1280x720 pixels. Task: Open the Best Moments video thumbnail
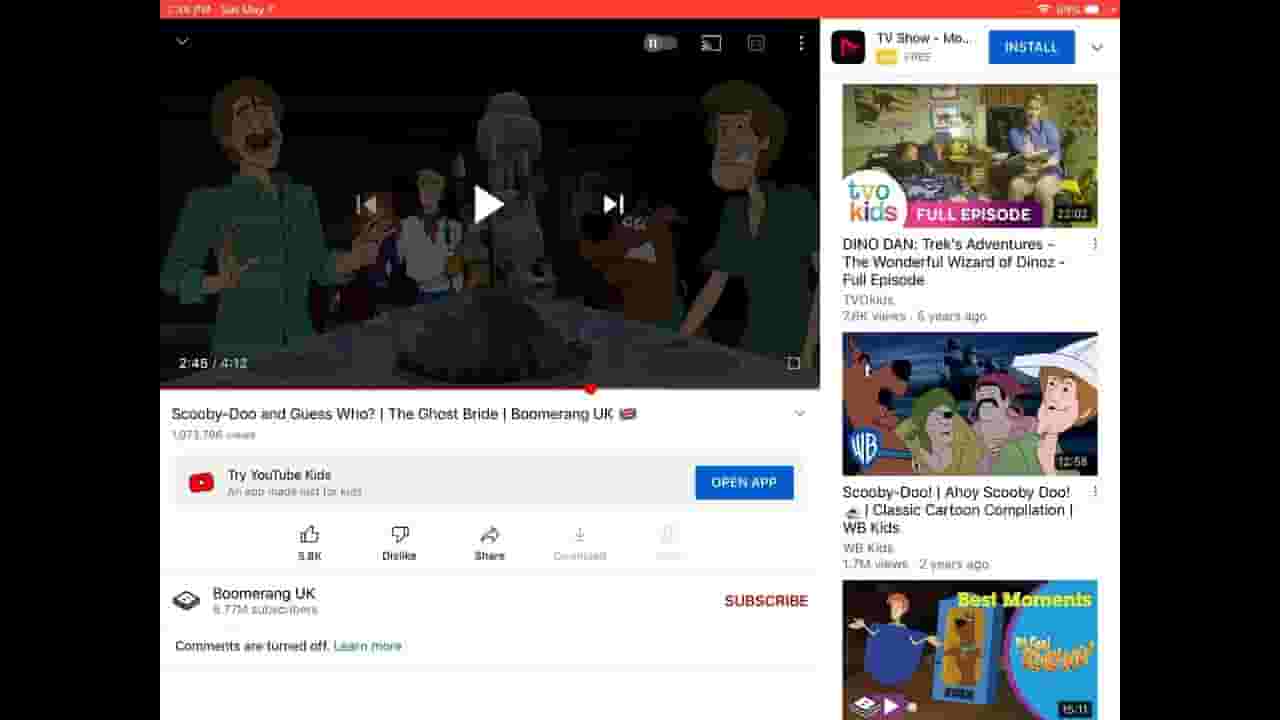coord(969,650)
